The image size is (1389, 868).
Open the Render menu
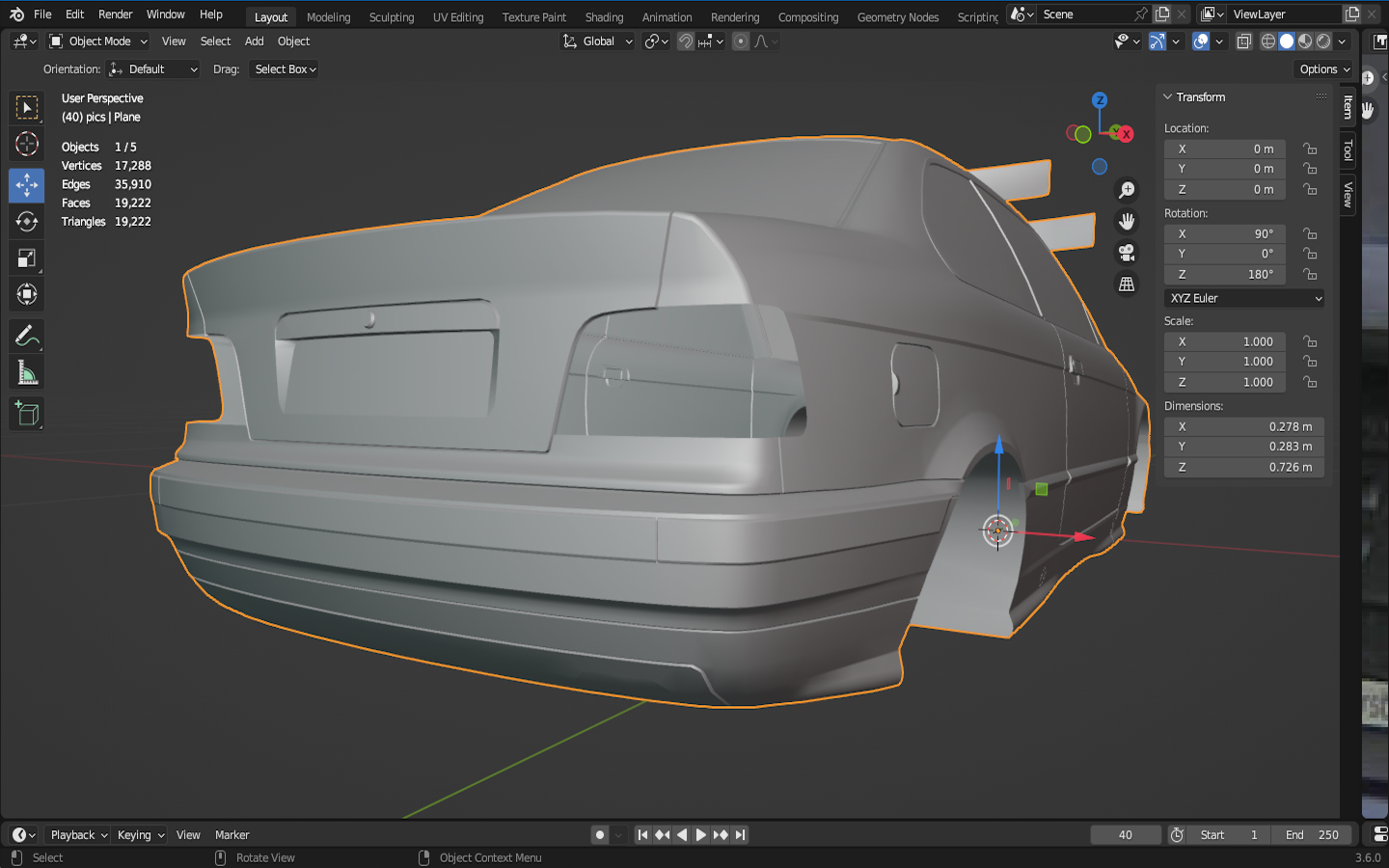coord(115,14)
